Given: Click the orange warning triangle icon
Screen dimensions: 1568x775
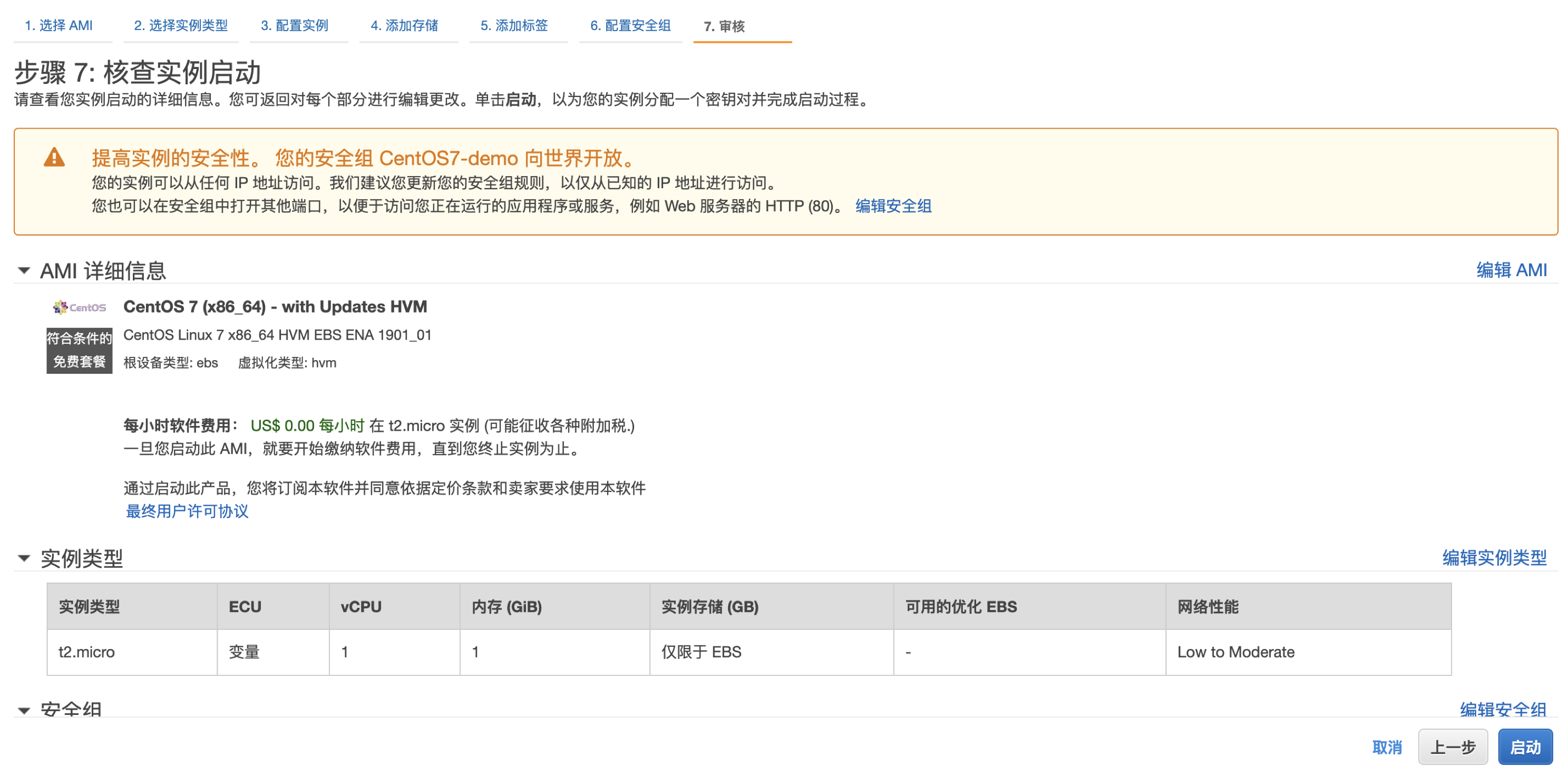Looking at the screenshot, I should pos(54,158).
